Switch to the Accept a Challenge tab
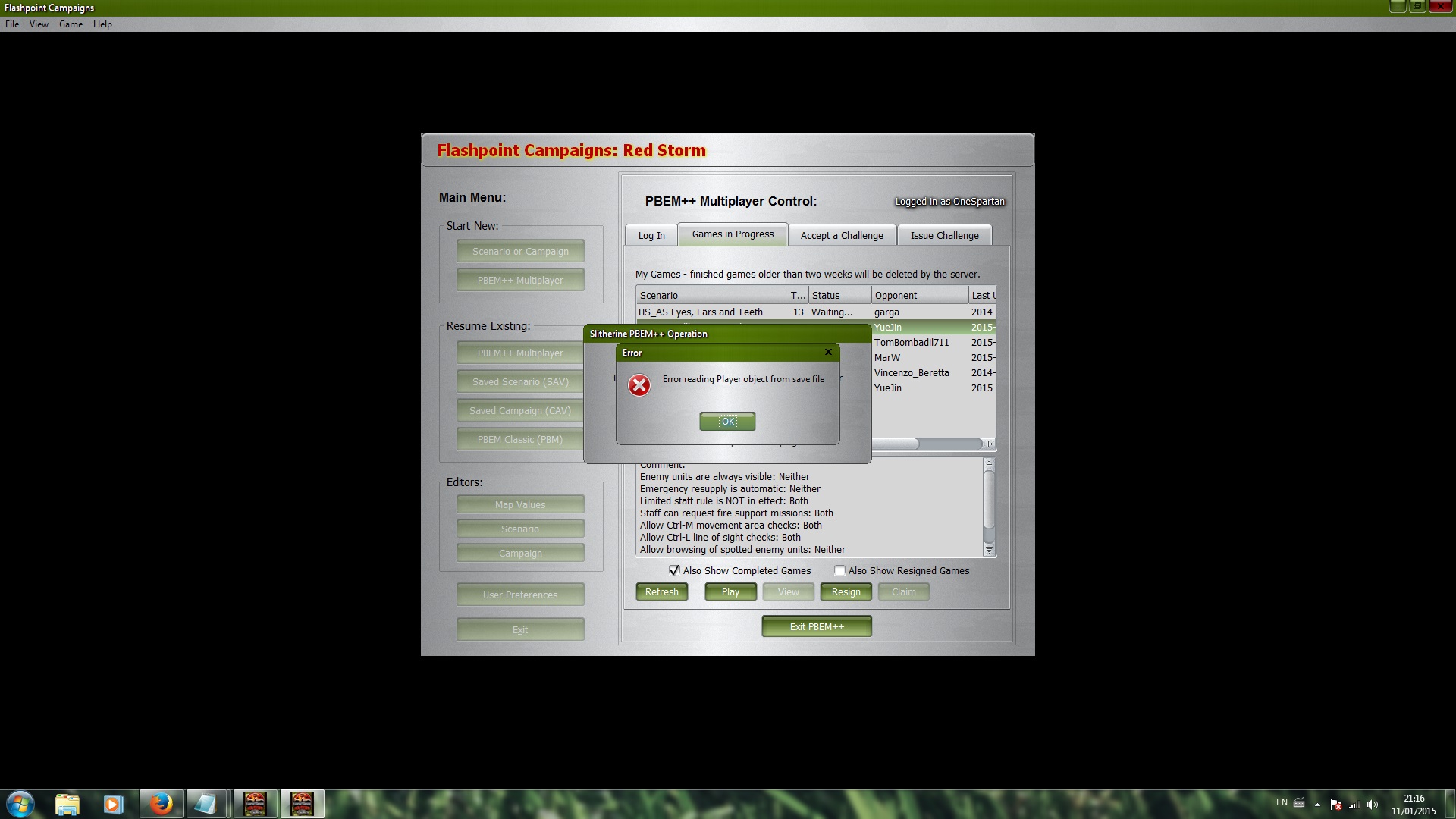This screenshot has height=819, width=1456. [x=842, y=235]
